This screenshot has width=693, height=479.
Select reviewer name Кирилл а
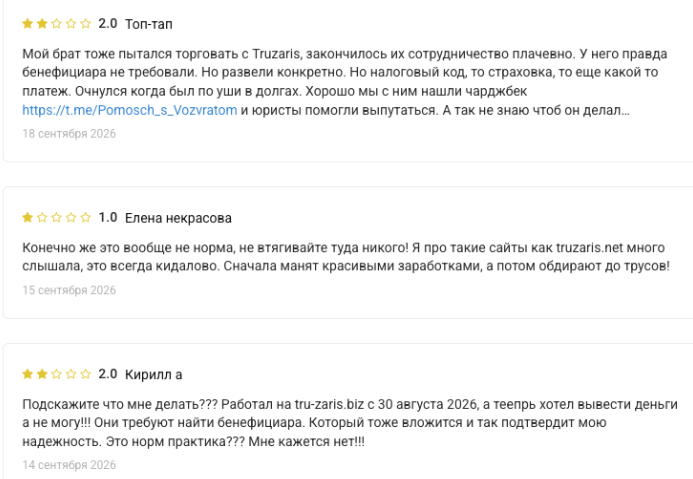(x=153, y=375)
